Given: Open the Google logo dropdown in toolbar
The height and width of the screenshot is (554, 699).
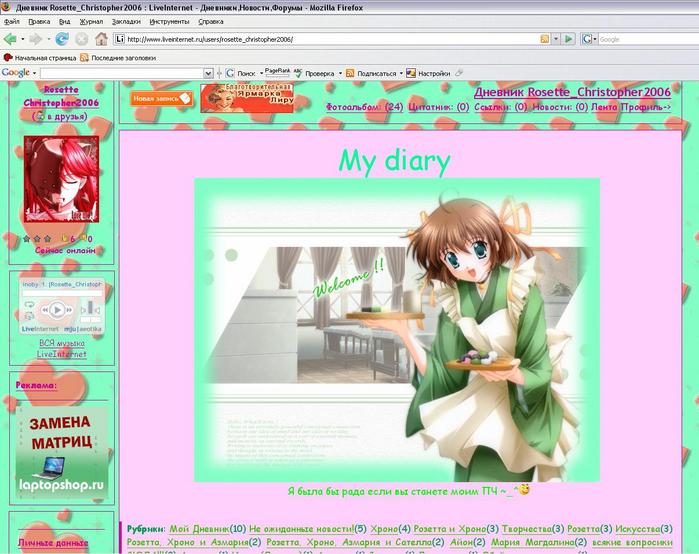Looking at the screenshot, I should tap(34, 73).
